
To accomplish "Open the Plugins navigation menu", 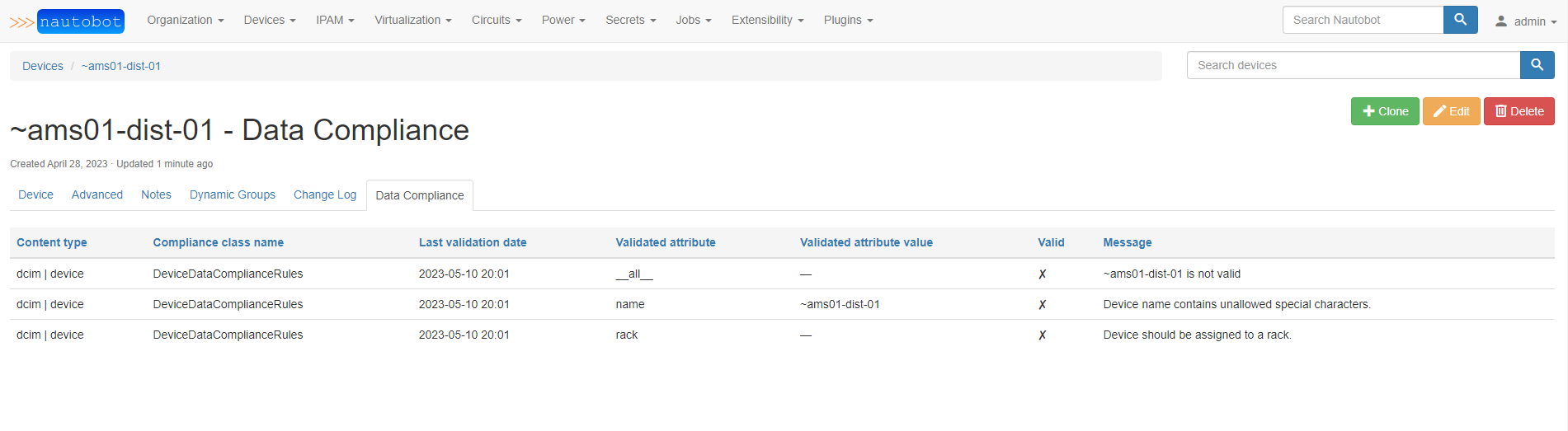I will 847,20.
